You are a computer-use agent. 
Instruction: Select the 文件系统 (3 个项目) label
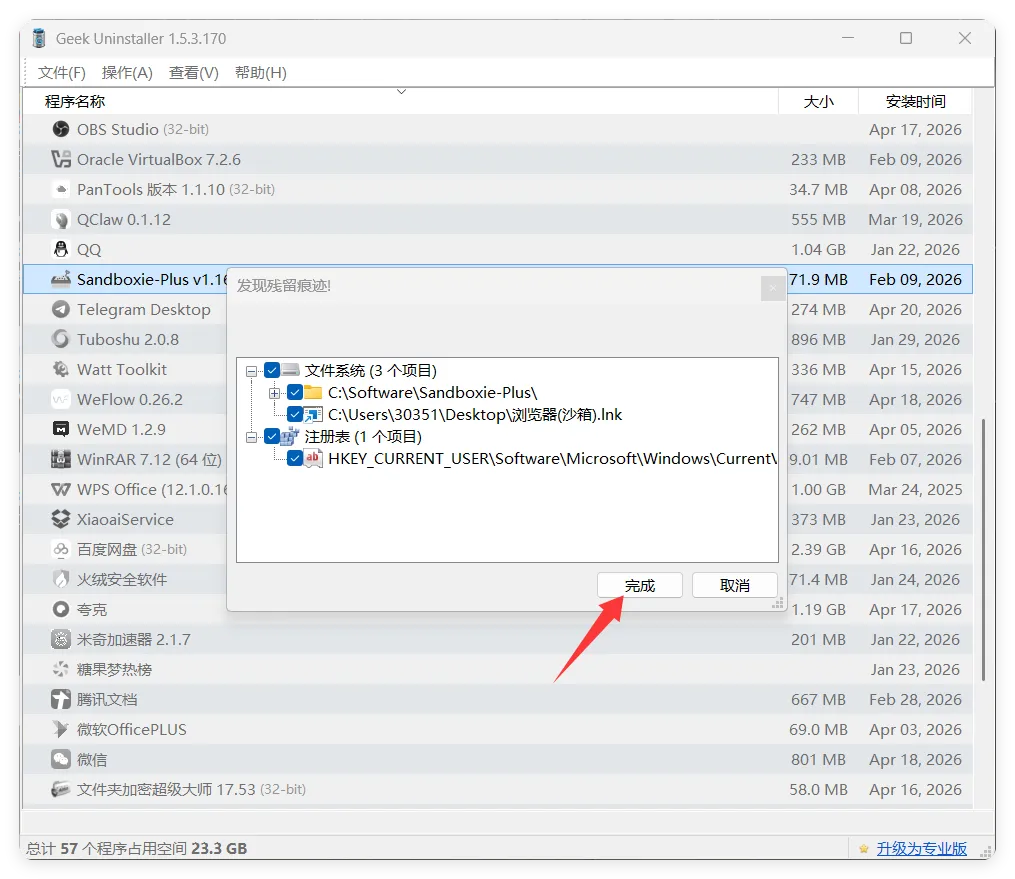[371, 370]
